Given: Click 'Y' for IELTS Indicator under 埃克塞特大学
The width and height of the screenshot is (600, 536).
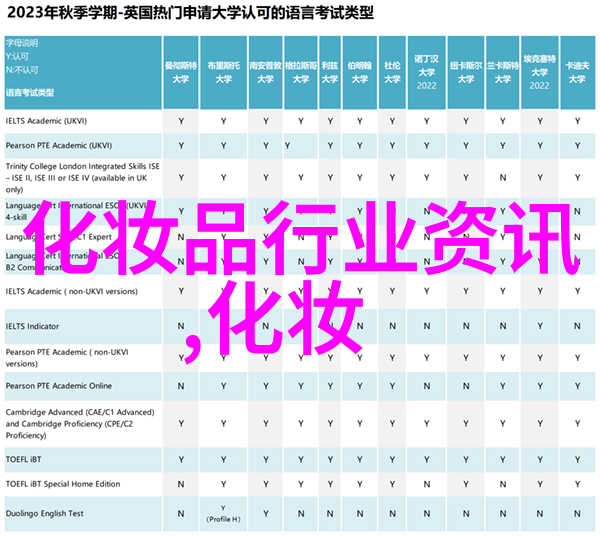Looking at the screenshot, I should coord(540,326).
